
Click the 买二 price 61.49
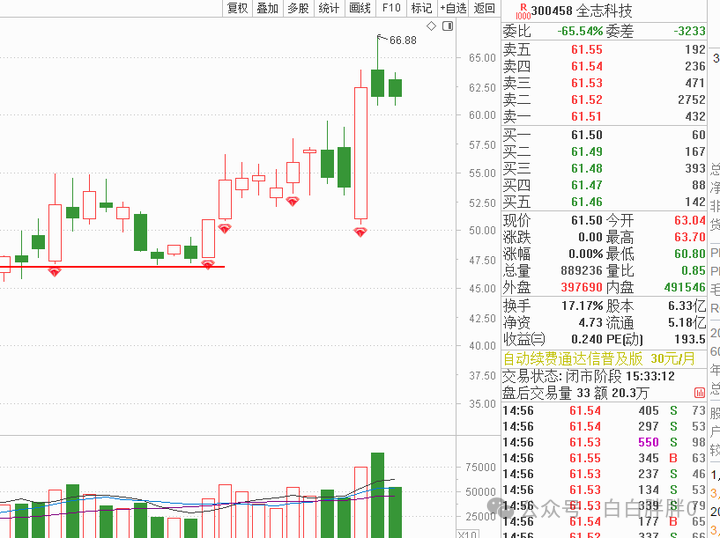tap(586, 152)
